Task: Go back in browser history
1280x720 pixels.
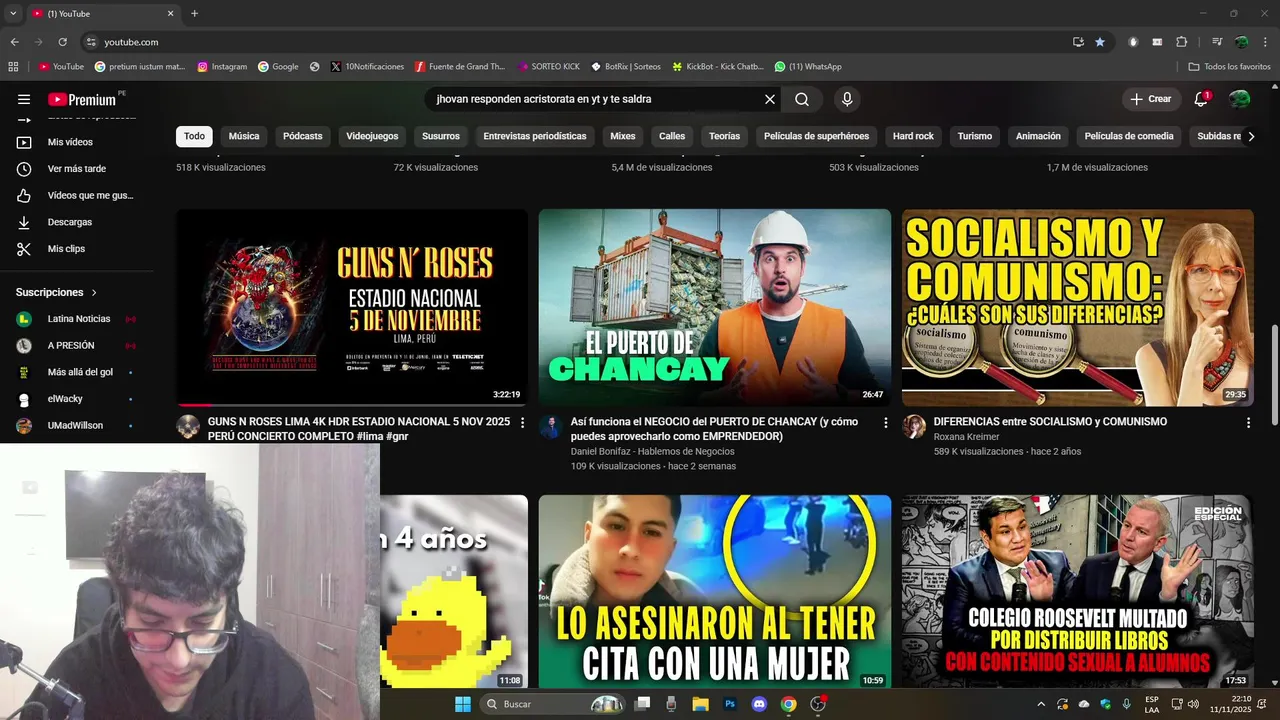Action: point(14,42)
